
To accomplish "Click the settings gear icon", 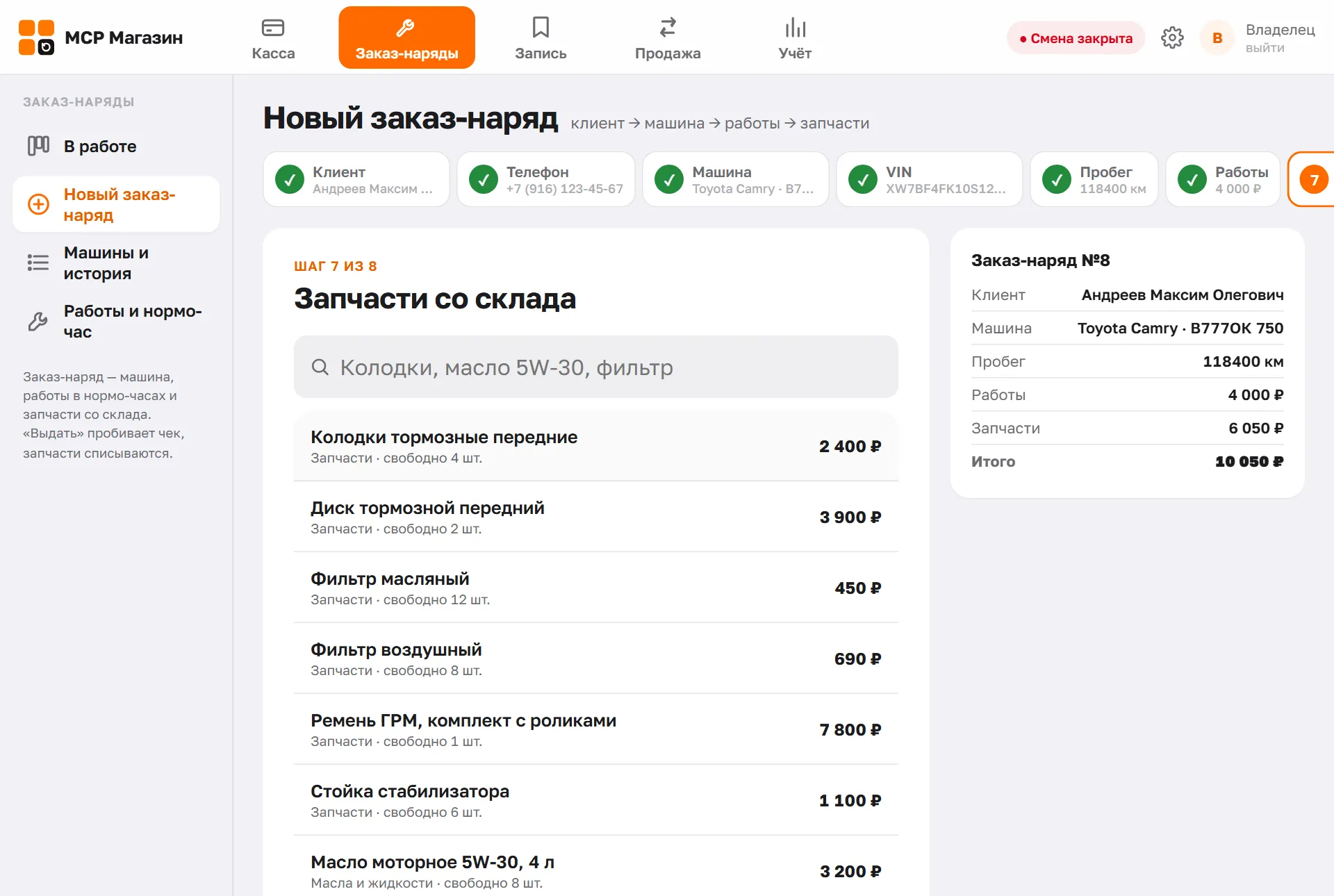I will pos(1172,38).
